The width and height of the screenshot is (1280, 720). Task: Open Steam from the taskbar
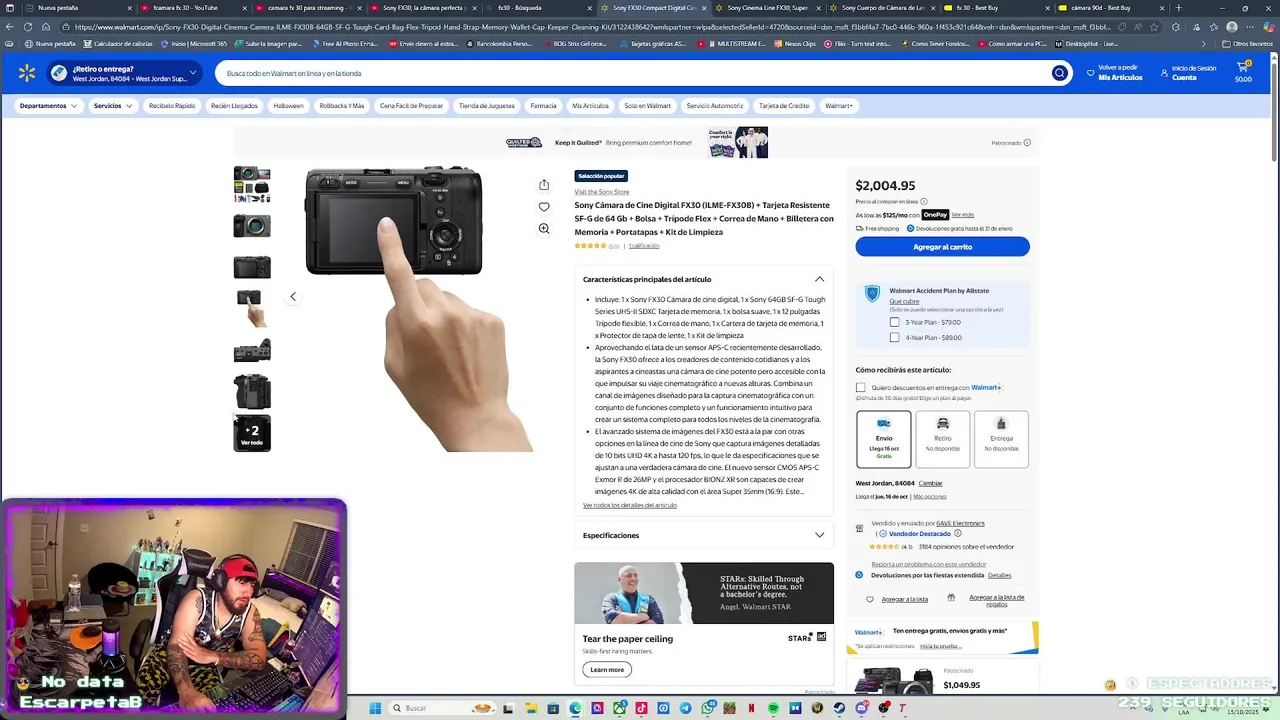click(839, 708)
